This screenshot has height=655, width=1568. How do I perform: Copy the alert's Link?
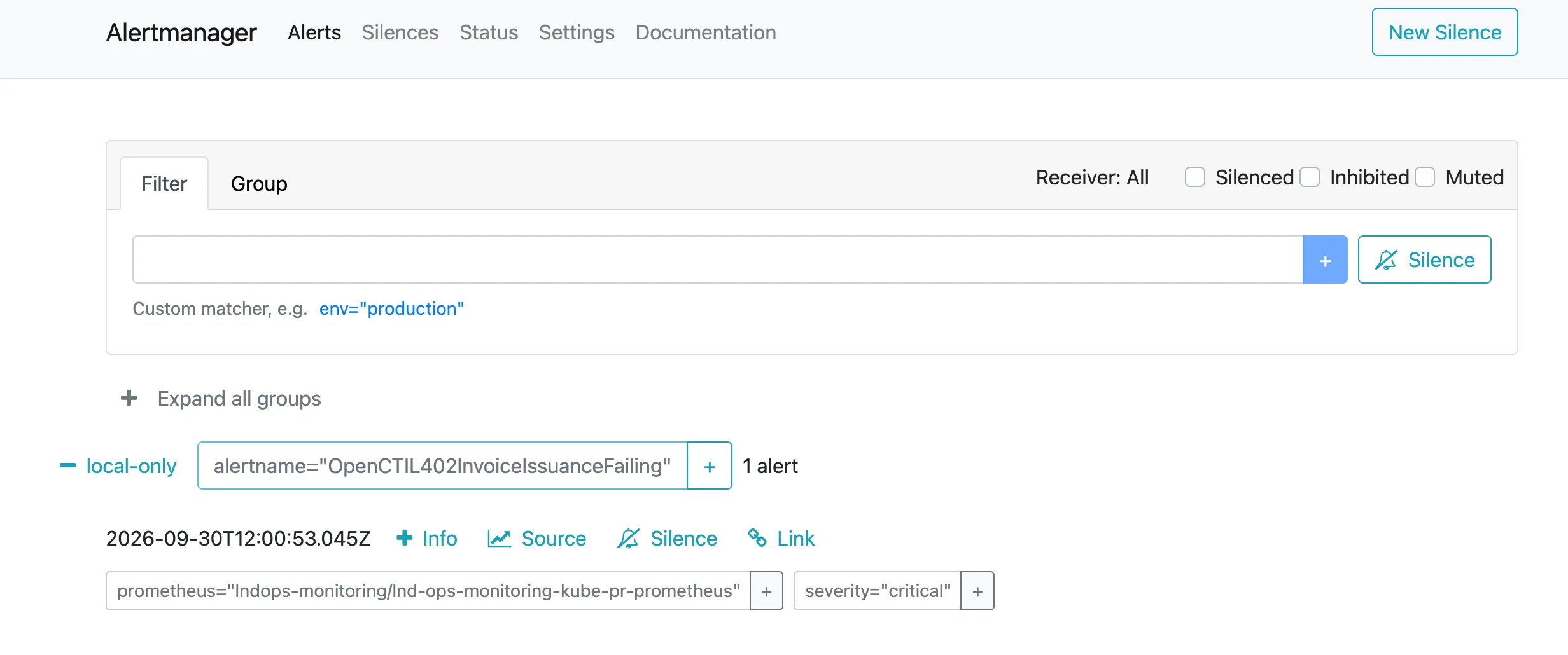pyautogui.click(x=781, y=539)
